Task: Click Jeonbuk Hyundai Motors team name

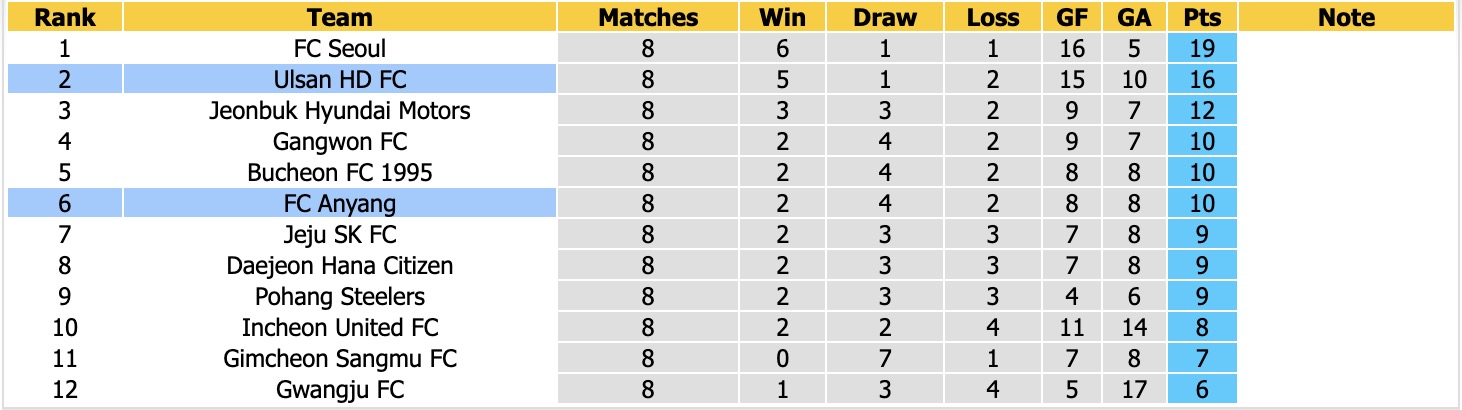Action: (340, 110)
